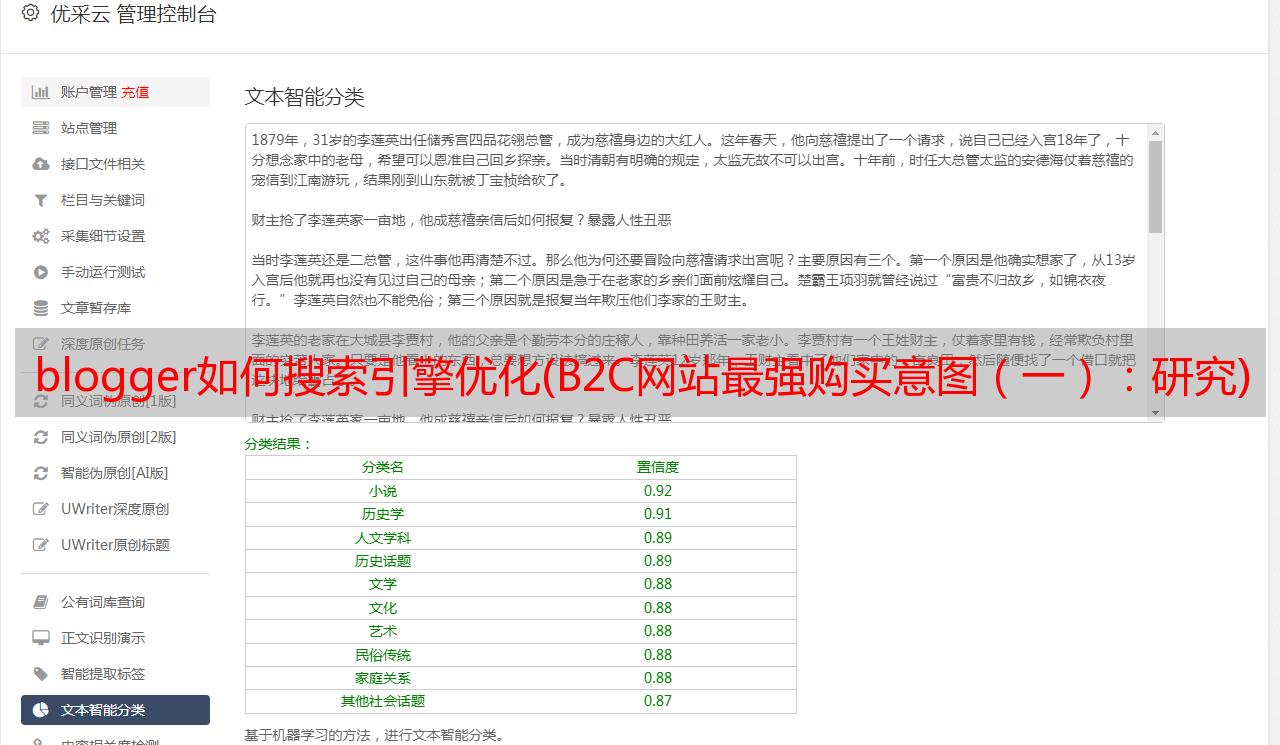Screen dimensions: 1280x745
Task: Go to 采集细节设置
Action: point(115,236)
